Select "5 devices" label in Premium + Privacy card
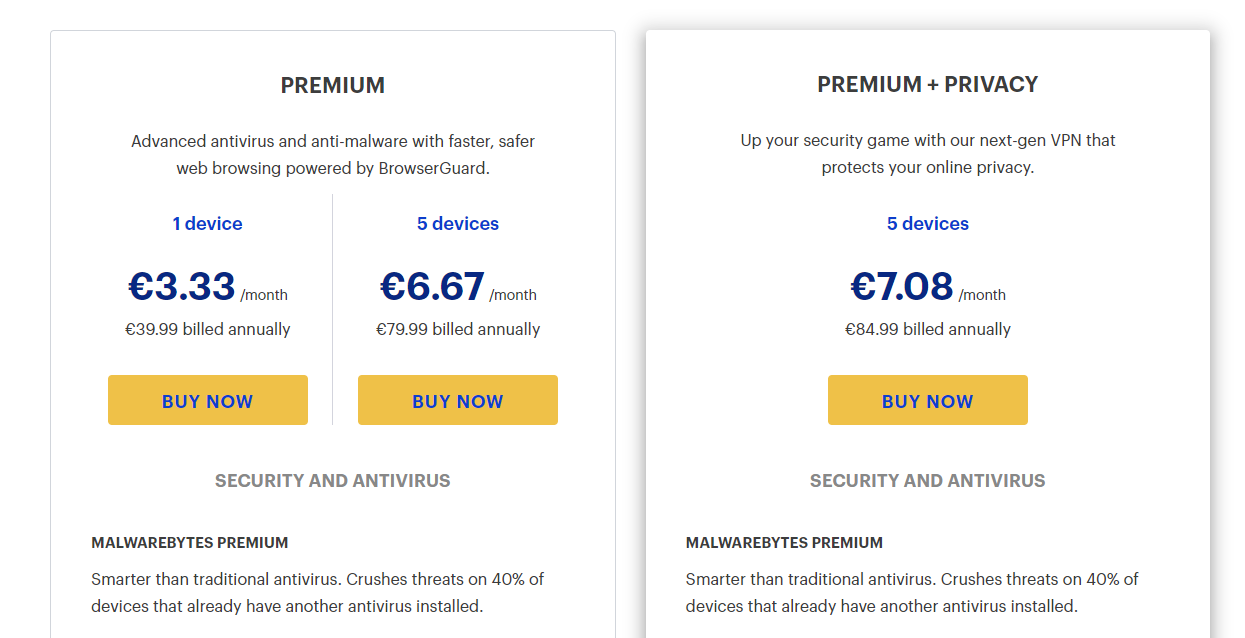 pos(928,224)
